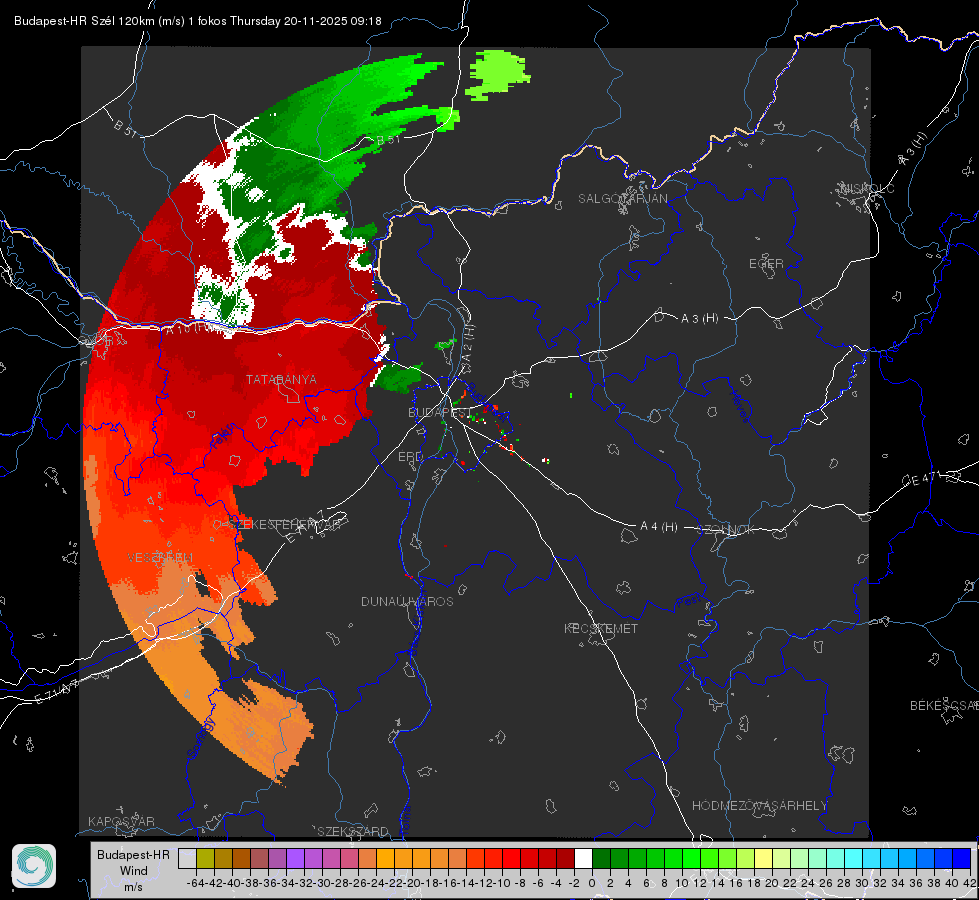979x900 pixels.
Task: Click the 'A 4 (H)' road label
Action: (x=659, y=527)
